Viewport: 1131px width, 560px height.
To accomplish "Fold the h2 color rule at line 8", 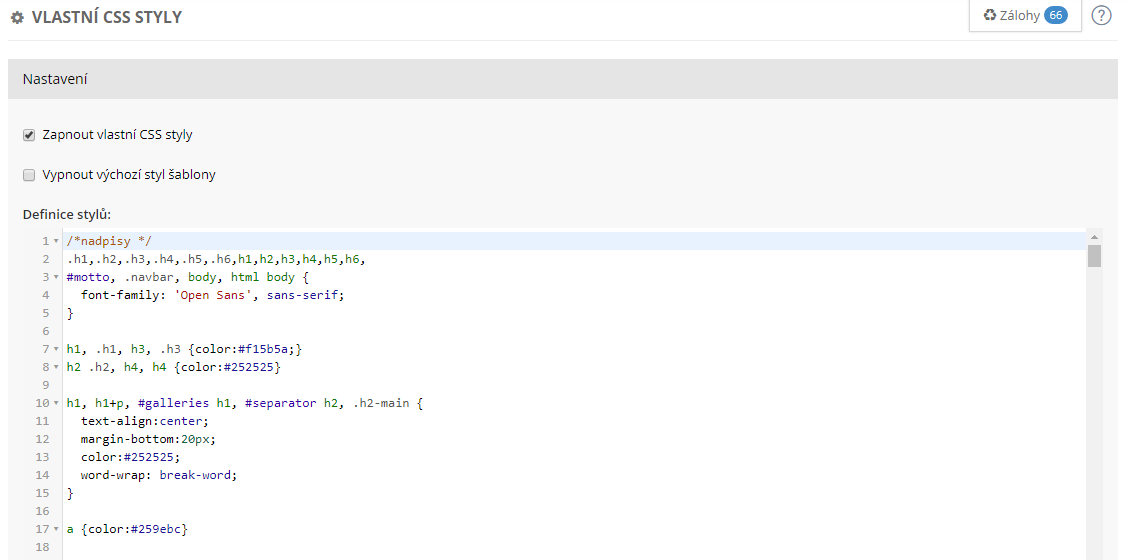I will [x=55, y=367].
